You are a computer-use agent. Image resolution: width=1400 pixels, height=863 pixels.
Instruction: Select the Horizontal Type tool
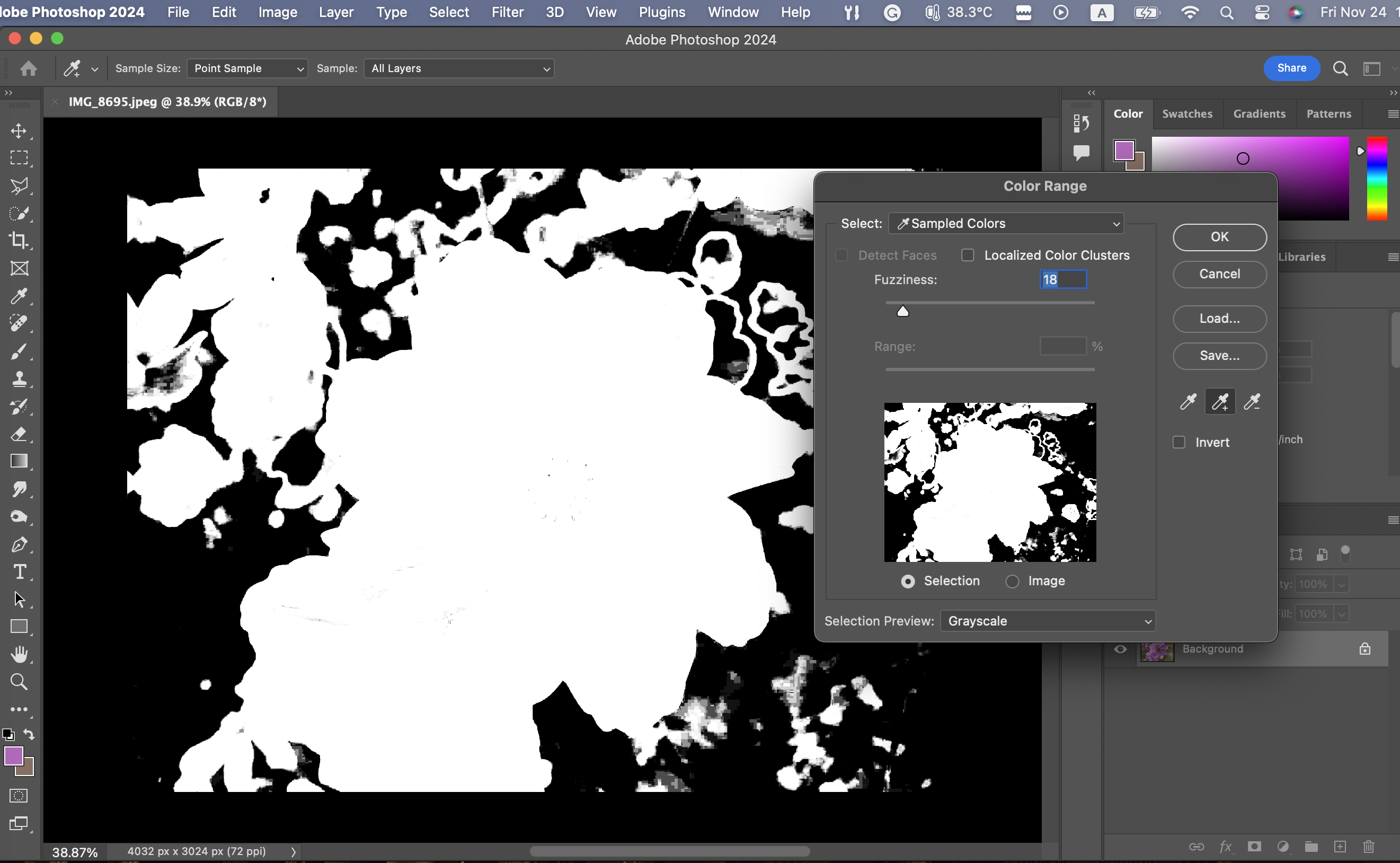19,572
